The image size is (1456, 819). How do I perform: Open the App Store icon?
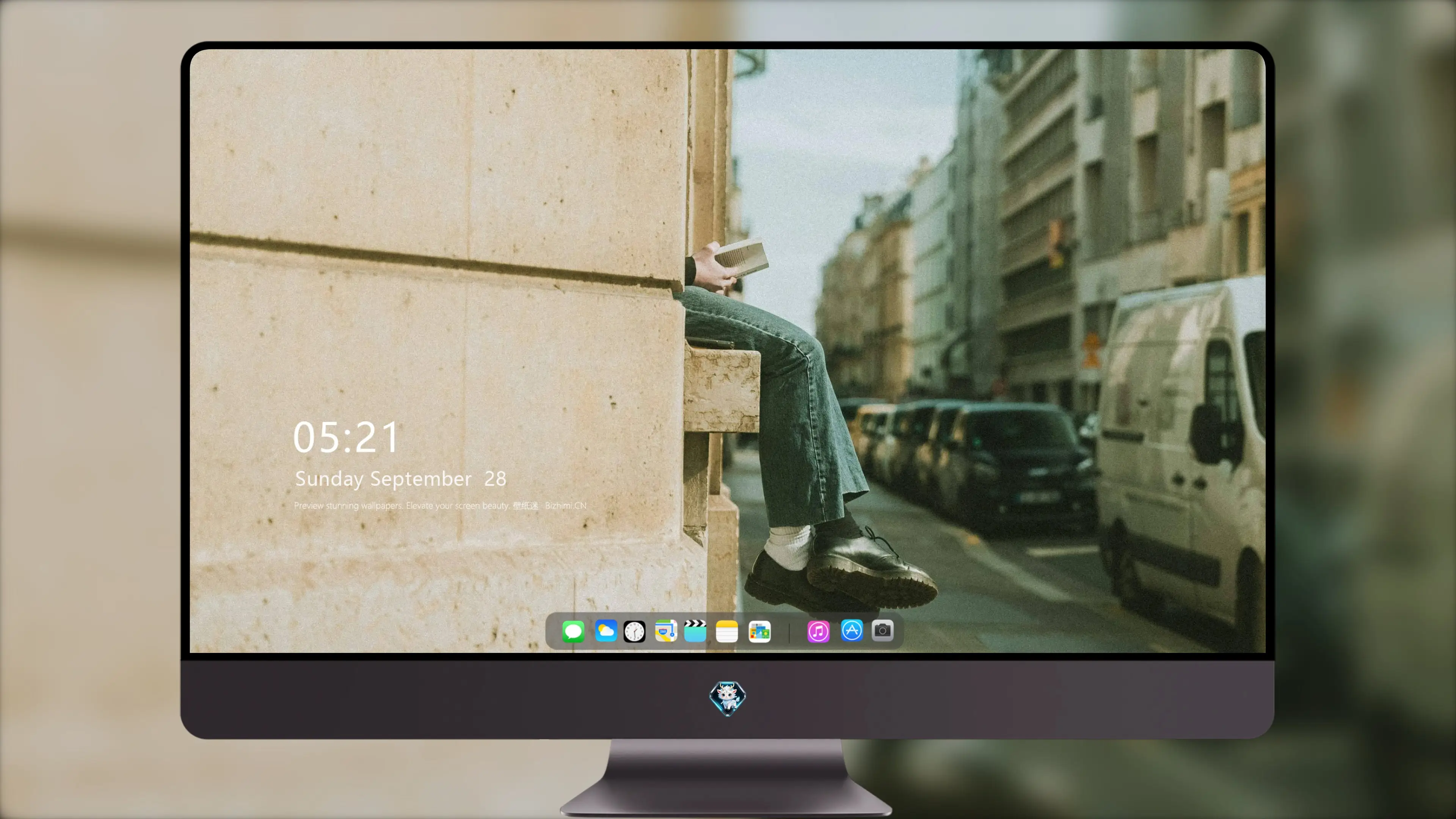[x=852, y=630]
